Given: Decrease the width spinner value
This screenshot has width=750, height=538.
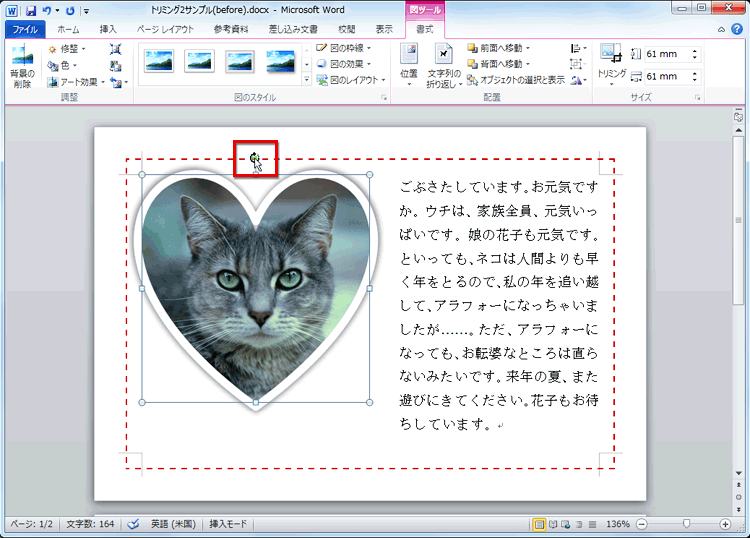Looking at the screenshot, I should click(x=695, y=80).
